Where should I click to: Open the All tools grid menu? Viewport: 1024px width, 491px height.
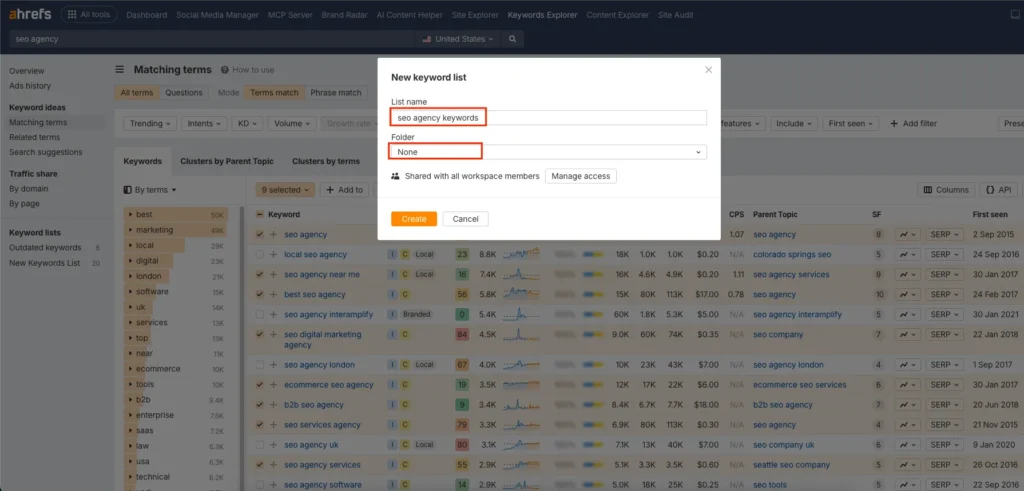pos(89,14)
